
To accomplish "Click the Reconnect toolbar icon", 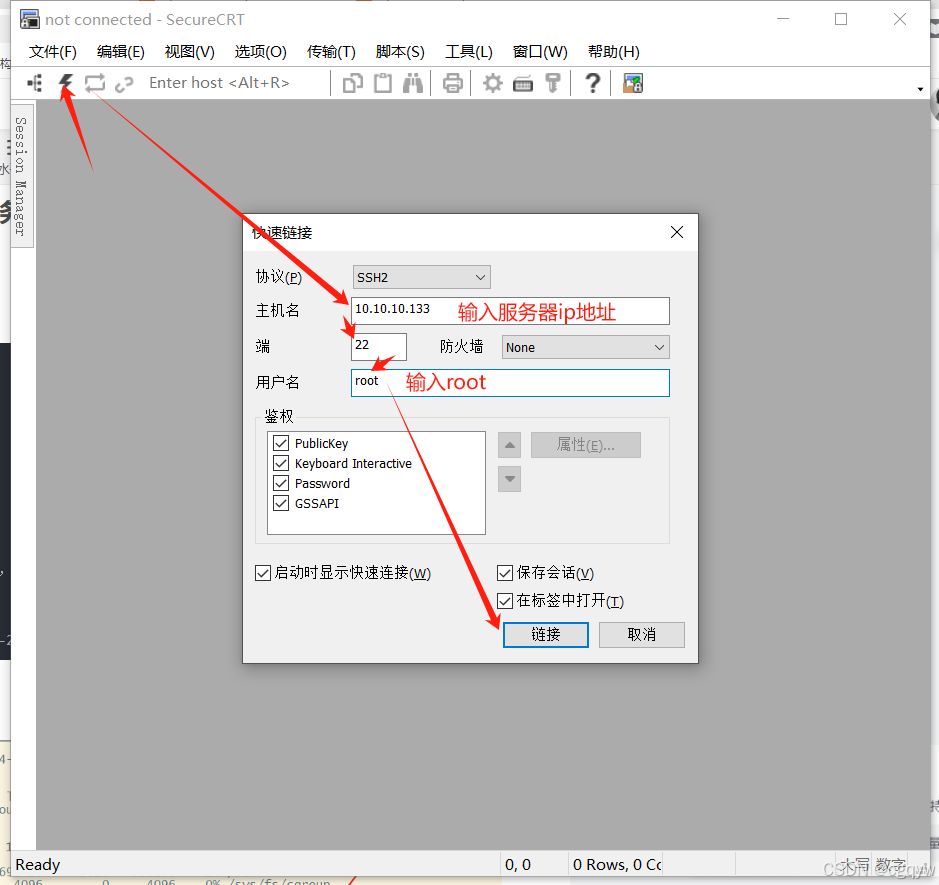I will [95, 83].
